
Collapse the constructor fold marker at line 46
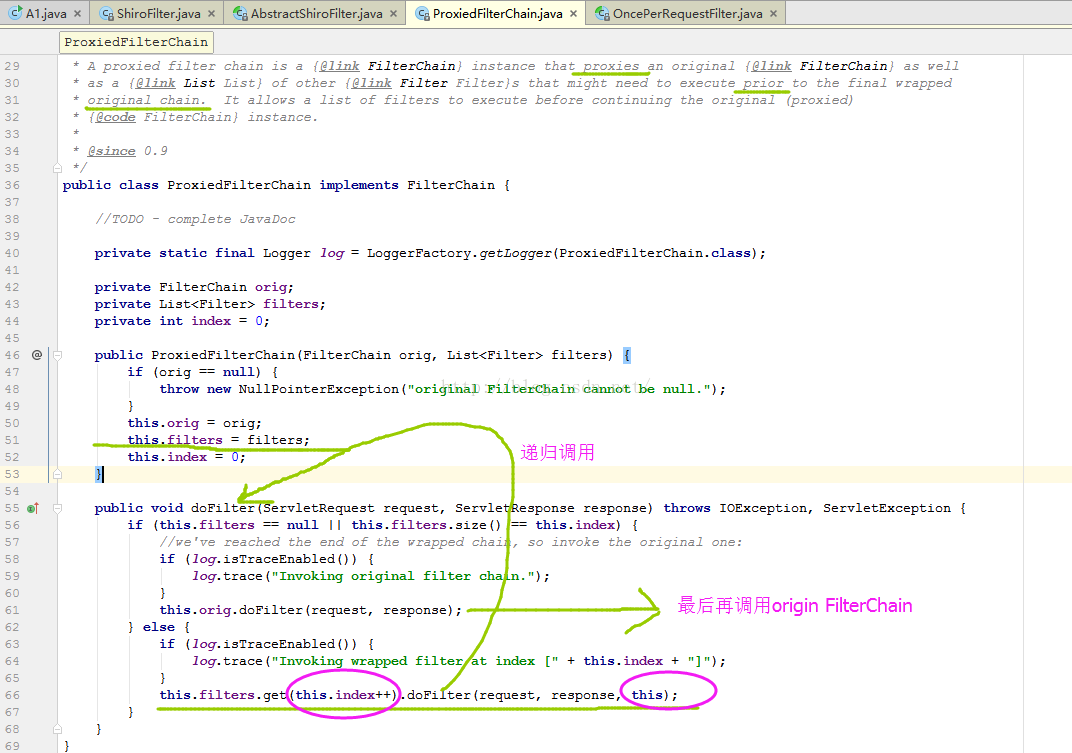pyautogui.click(x=57, y=355)
